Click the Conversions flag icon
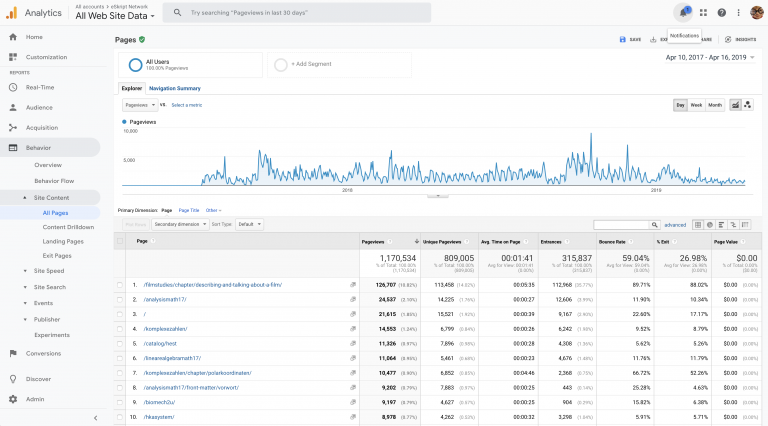768x426 pixels. coord(13,353)
